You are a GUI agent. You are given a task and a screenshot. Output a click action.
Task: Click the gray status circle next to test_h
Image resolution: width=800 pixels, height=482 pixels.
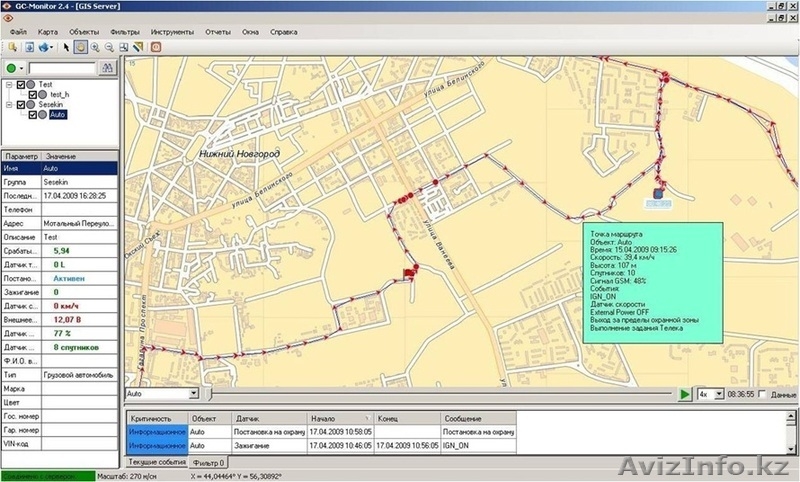click(x=43, y=94)
